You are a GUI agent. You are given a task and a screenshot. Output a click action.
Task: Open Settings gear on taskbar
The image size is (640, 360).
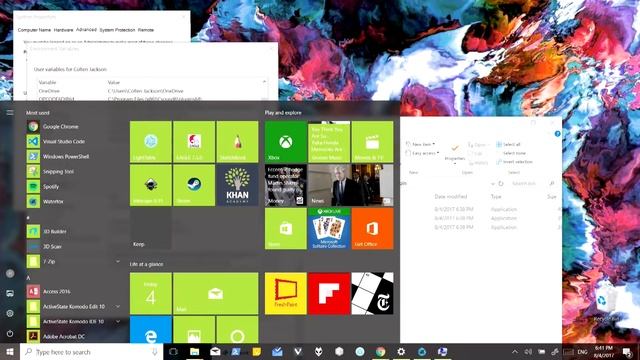click(x=401, y=351)
